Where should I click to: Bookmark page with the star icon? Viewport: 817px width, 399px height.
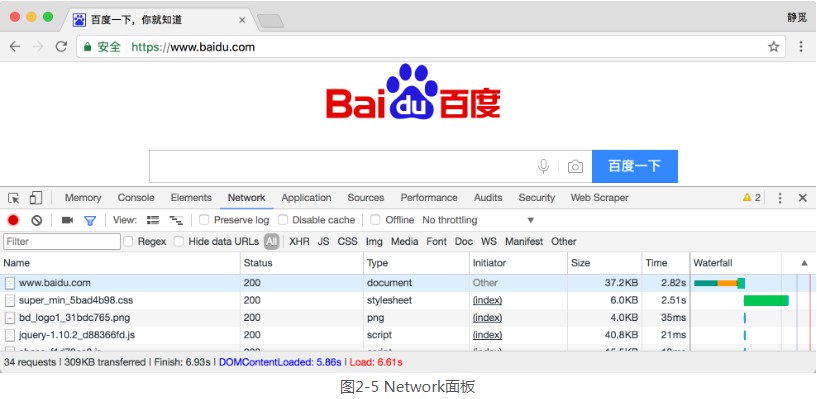[774, 47]
